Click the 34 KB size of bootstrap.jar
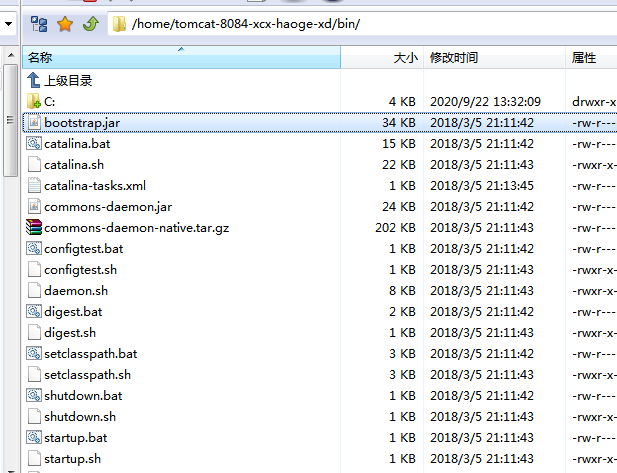Image resolution: width=617 pixels, height=473 pixels. tap(399, 123)
